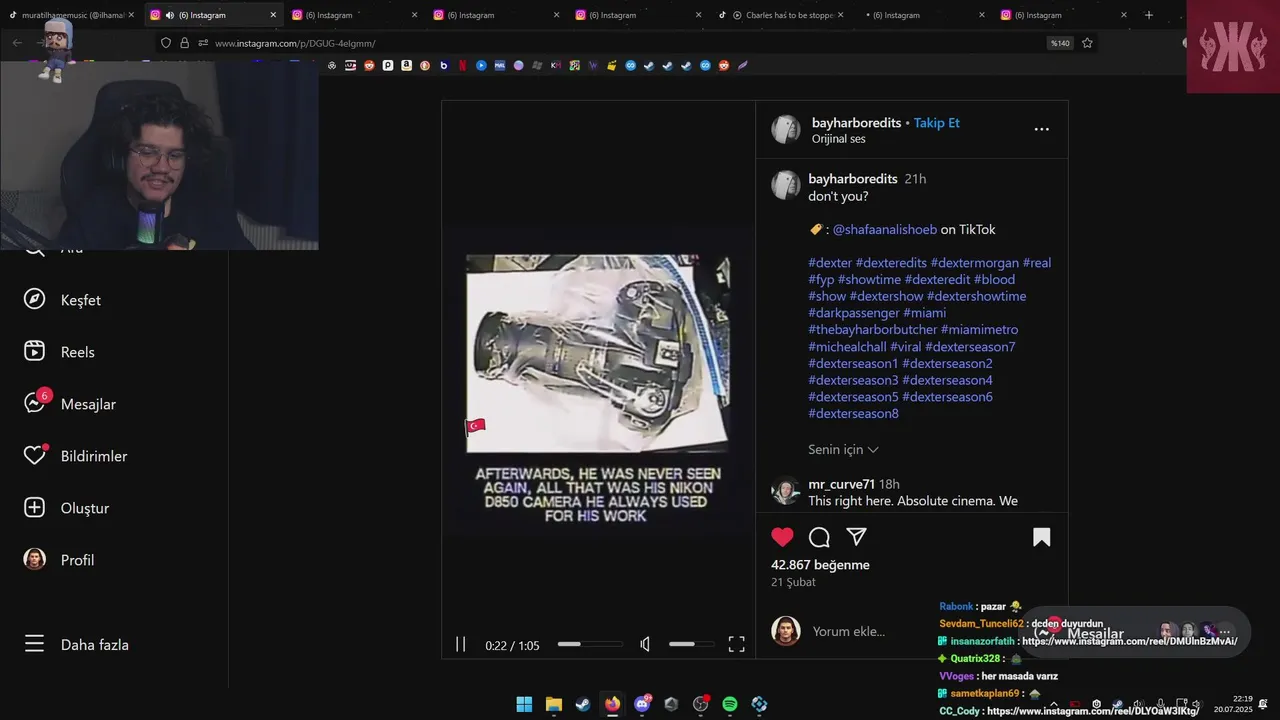Open @shafaanalishoeb mention link
Screen dimensions: 1280x720
[884, 230]
